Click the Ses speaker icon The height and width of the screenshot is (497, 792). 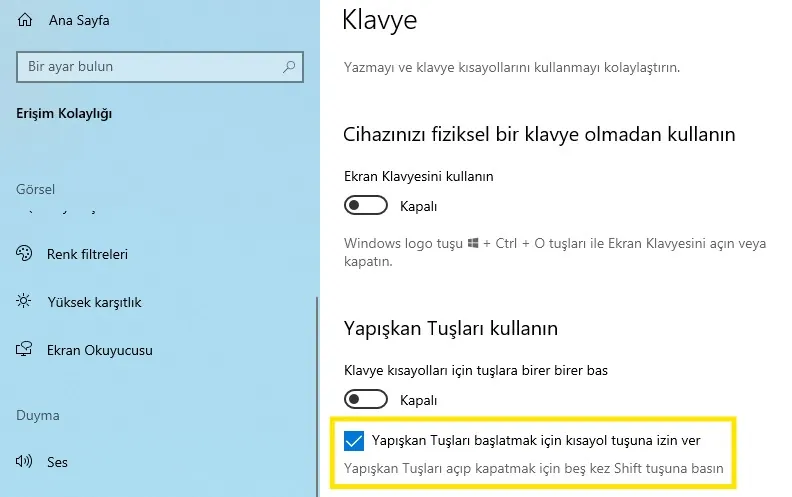tap(25, 462)
